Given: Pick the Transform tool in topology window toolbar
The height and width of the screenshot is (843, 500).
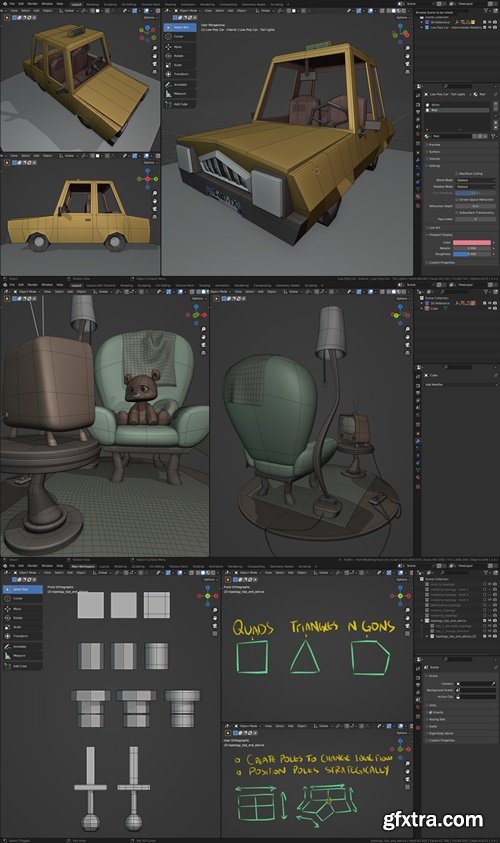Looking at the screenshot, I should coord(23,635).
